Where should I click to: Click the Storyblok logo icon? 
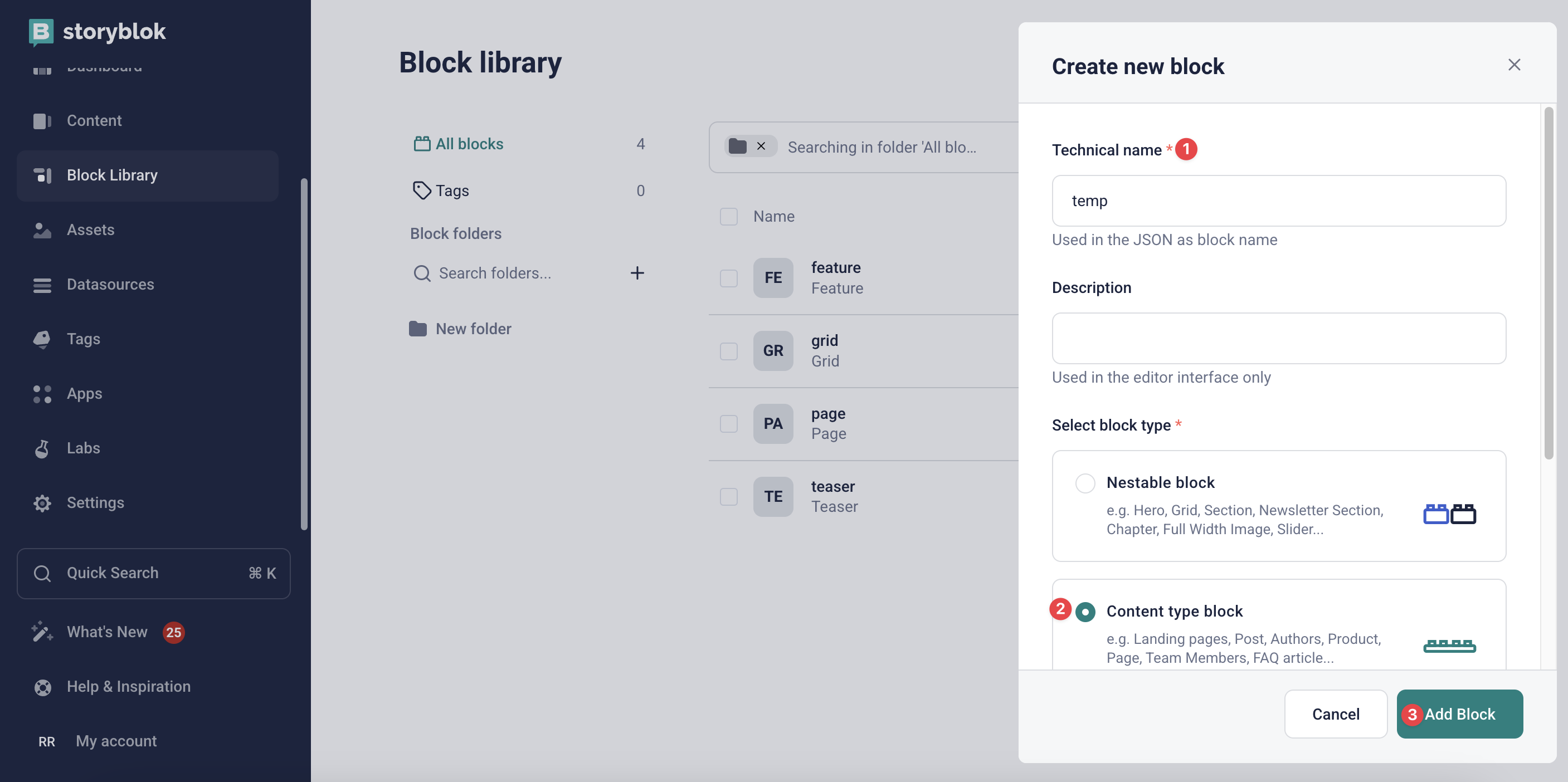40,32
